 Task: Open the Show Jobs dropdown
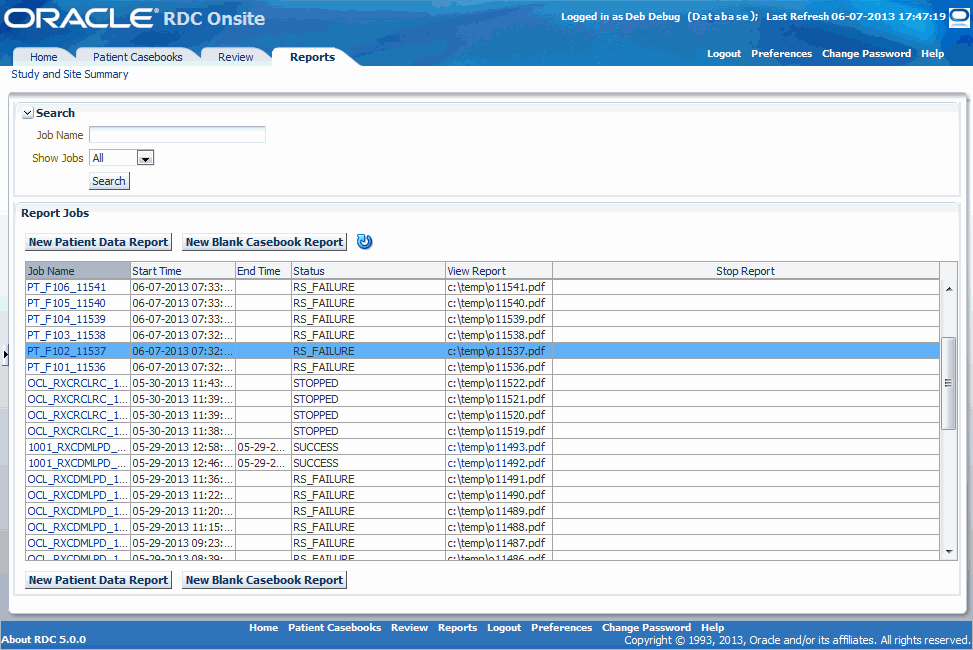point(146,157)
